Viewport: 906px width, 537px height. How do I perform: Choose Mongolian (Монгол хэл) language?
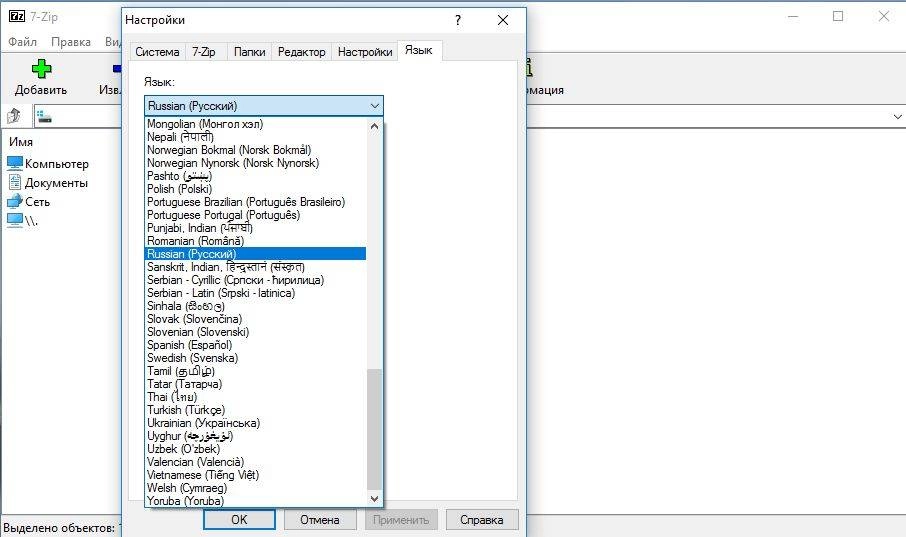pos(255,124)
